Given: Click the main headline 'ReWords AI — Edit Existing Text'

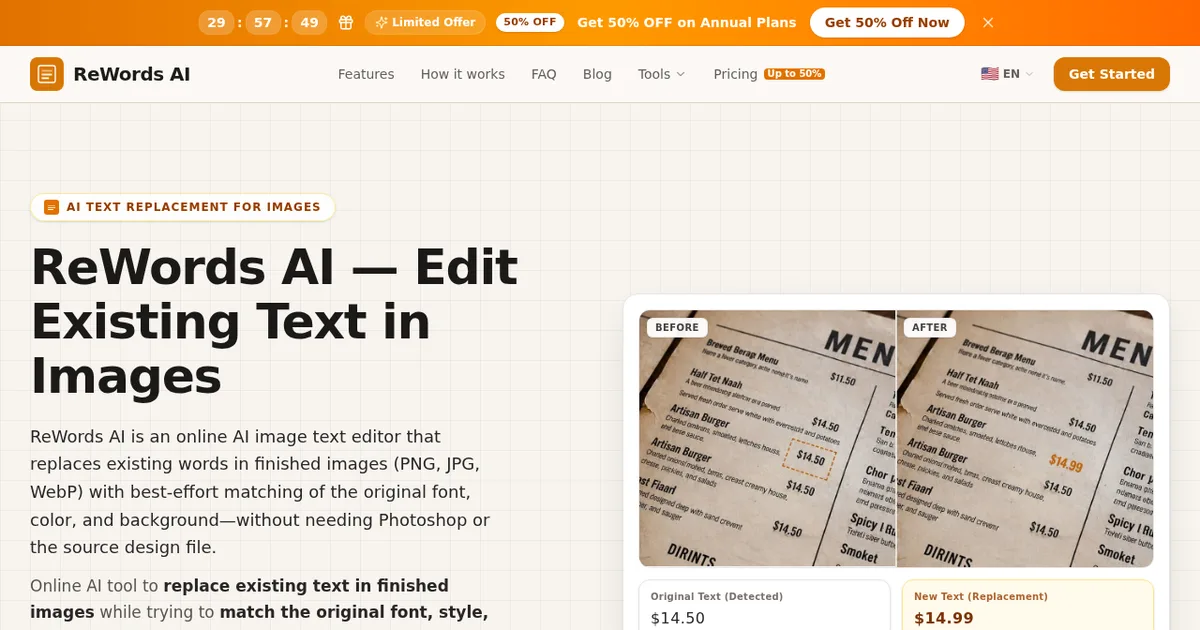Looking at the screenshot, I should pos(274,322).
